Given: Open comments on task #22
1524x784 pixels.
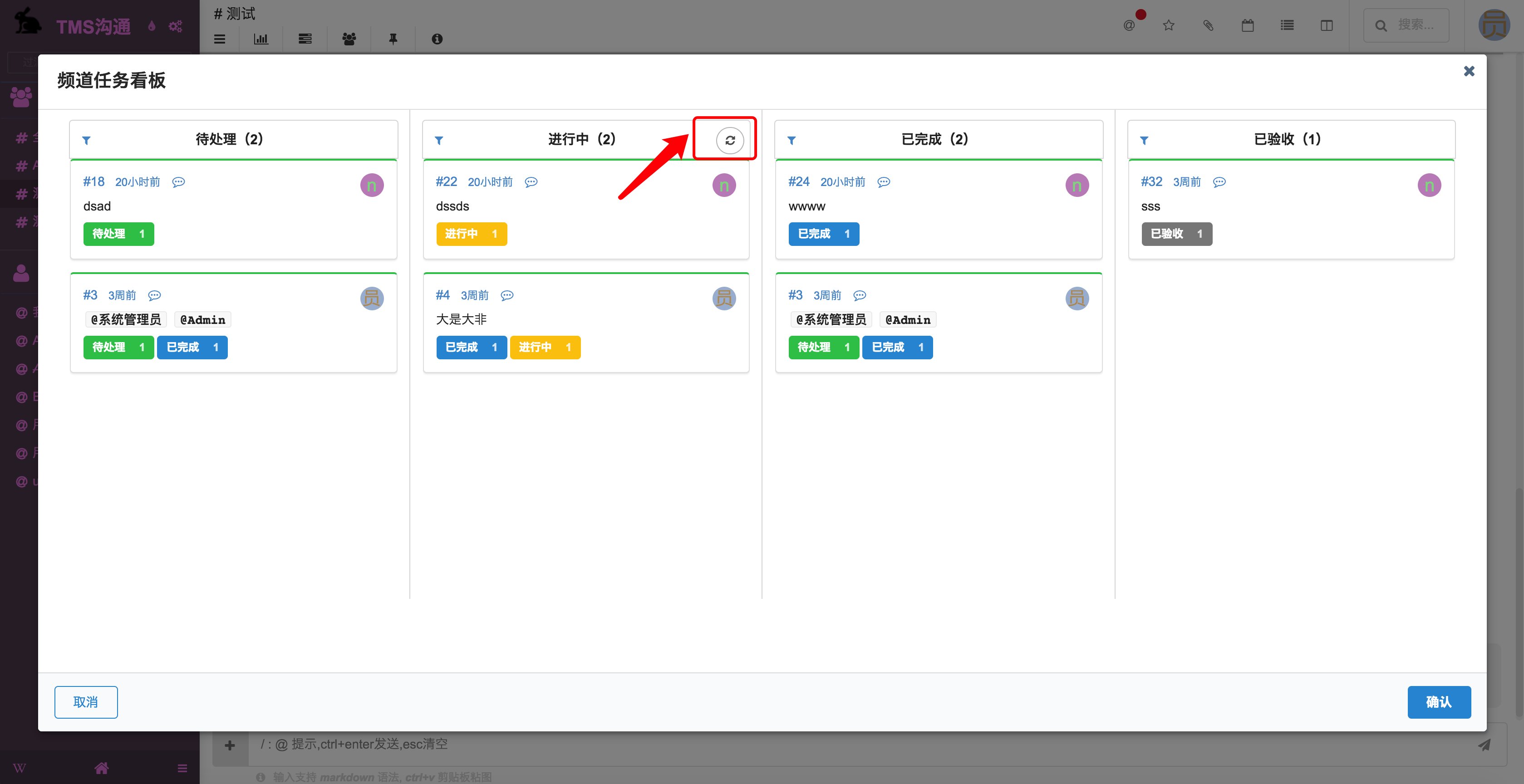Looking at the screenshot, I should coord(531,182).
